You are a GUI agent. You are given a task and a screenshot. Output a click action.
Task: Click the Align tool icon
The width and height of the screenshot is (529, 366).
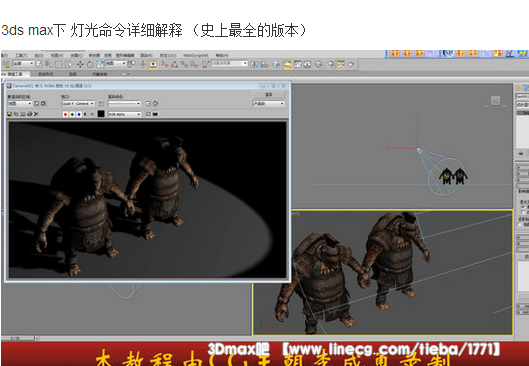click(x=264, y=64)
